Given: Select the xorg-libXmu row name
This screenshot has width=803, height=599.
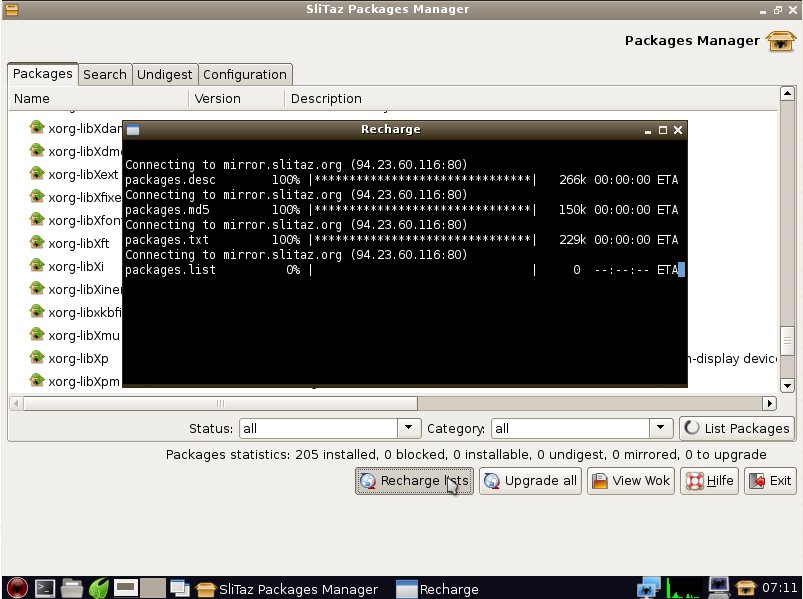Looking at the screenshot, I should tap(84, 335).
